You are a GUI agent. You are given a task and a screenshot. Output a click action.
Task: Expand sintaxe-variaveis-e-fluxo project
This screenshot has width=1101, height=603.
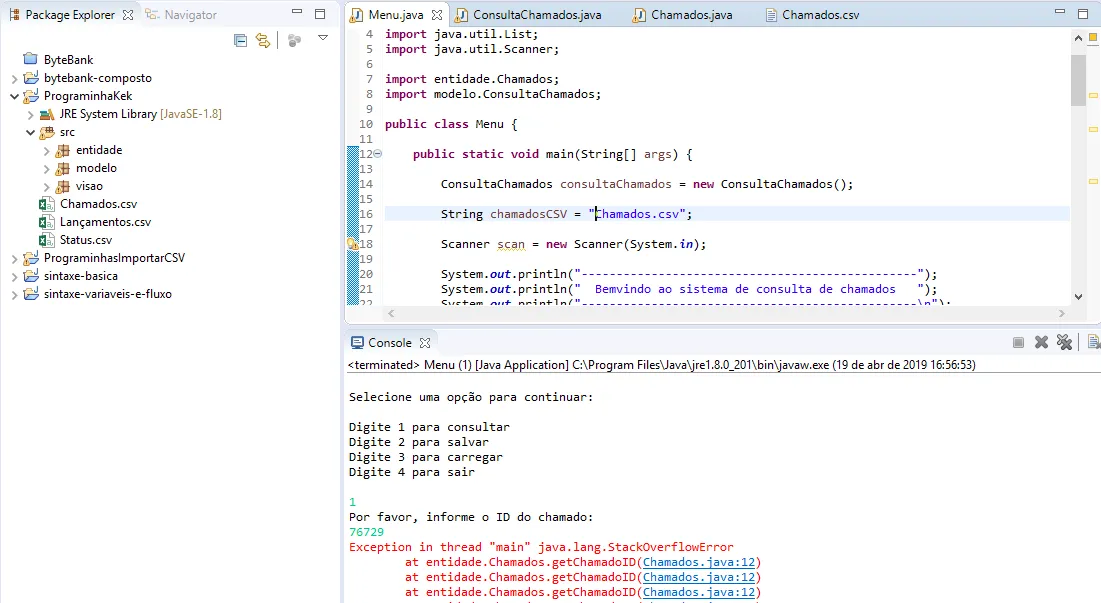15,295
